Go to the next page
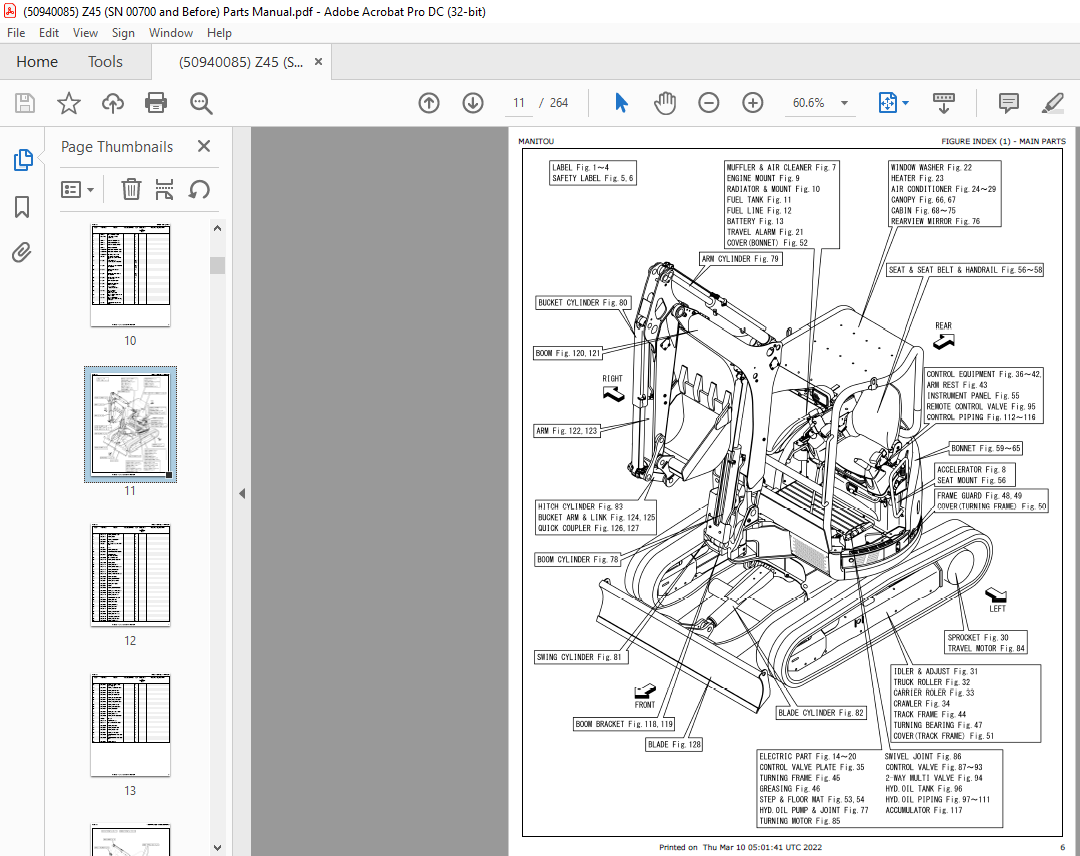 [472, 103]
